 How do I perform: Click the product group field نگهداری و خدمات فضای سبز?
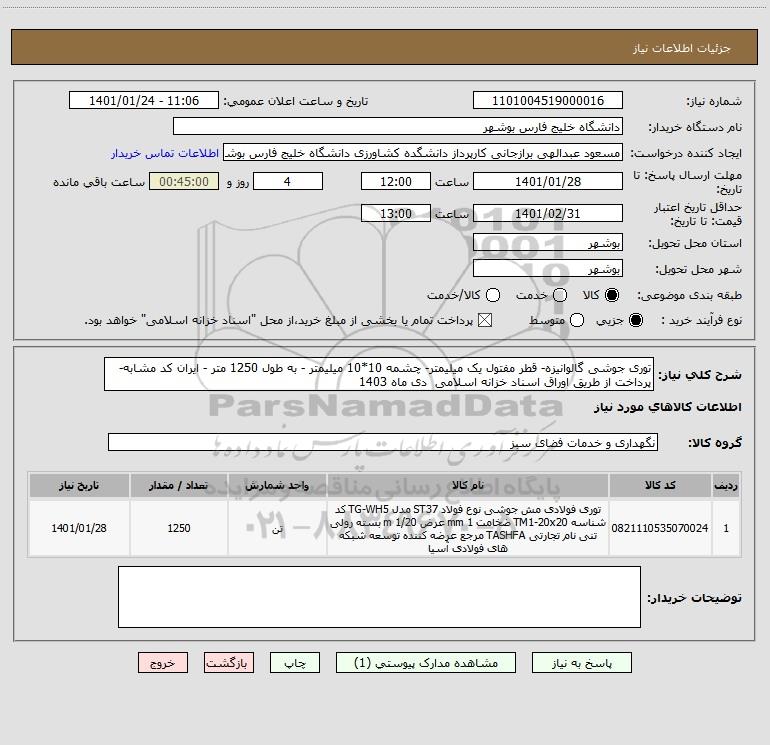383,442
